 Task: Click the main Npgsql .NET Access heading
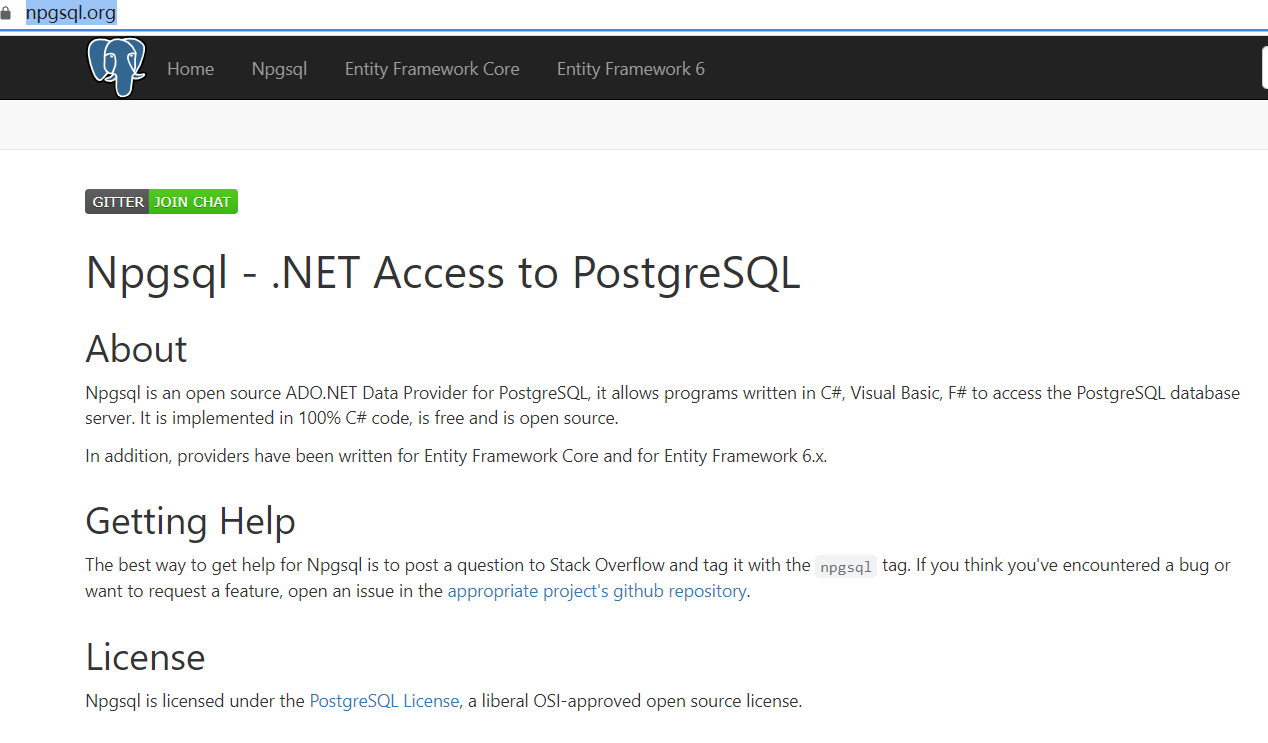pos(443,273)
